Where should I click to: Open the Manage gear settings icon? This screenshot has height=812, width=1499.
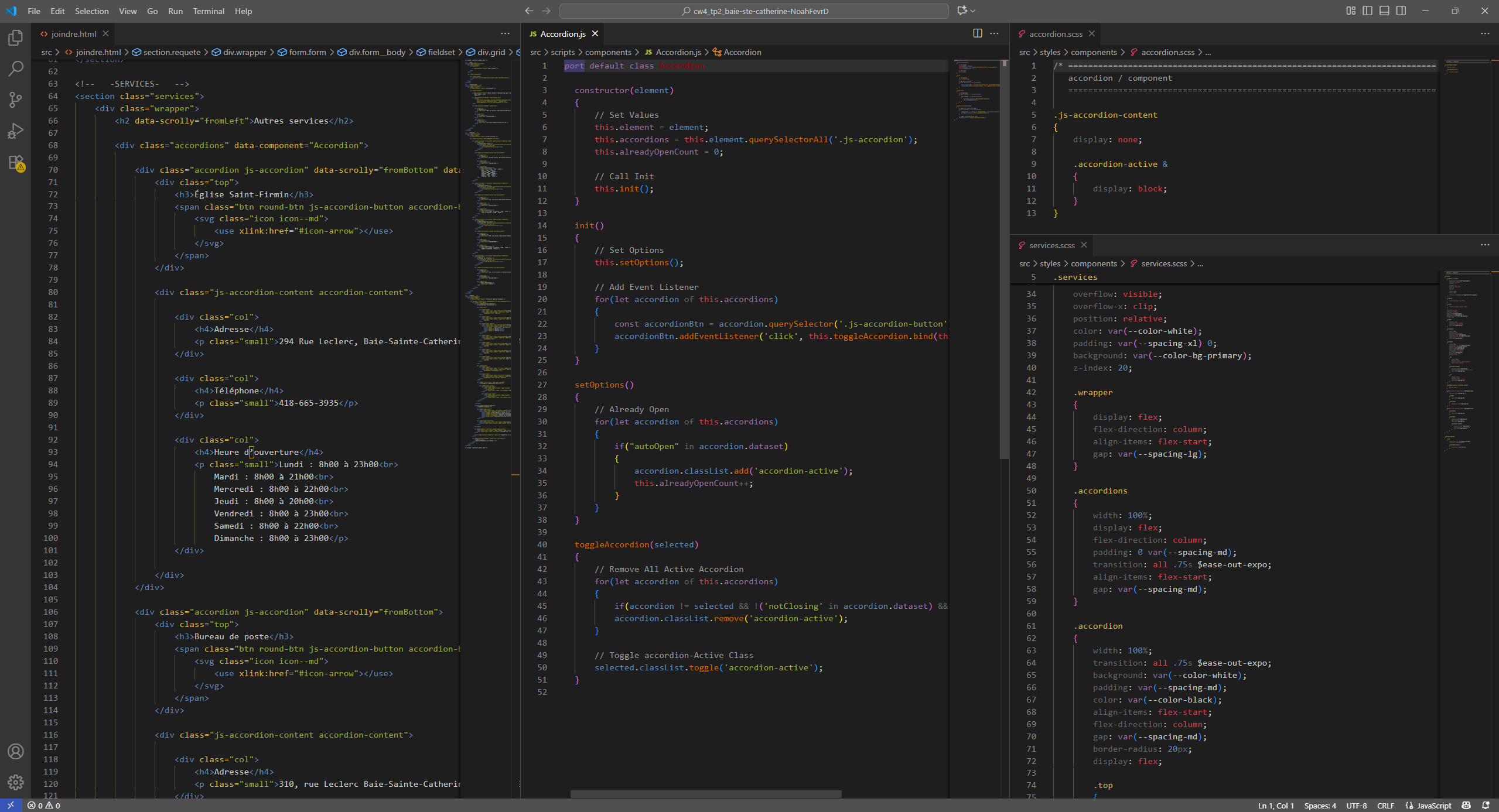(x=16, y=782)
